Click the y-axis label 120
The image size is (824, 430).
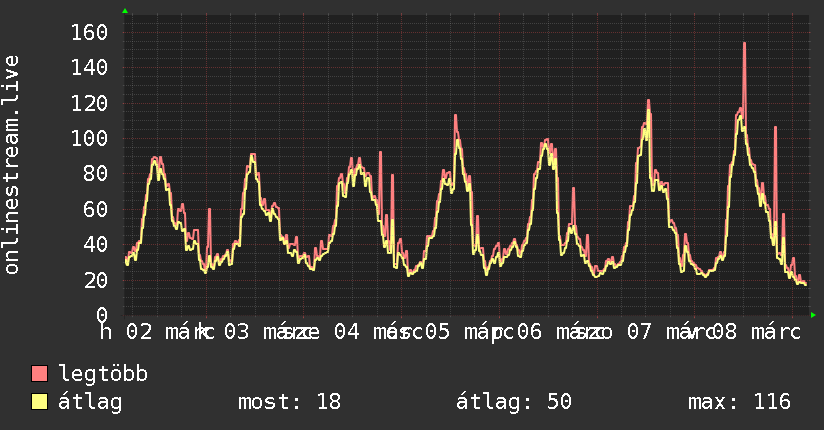(89, 103)
